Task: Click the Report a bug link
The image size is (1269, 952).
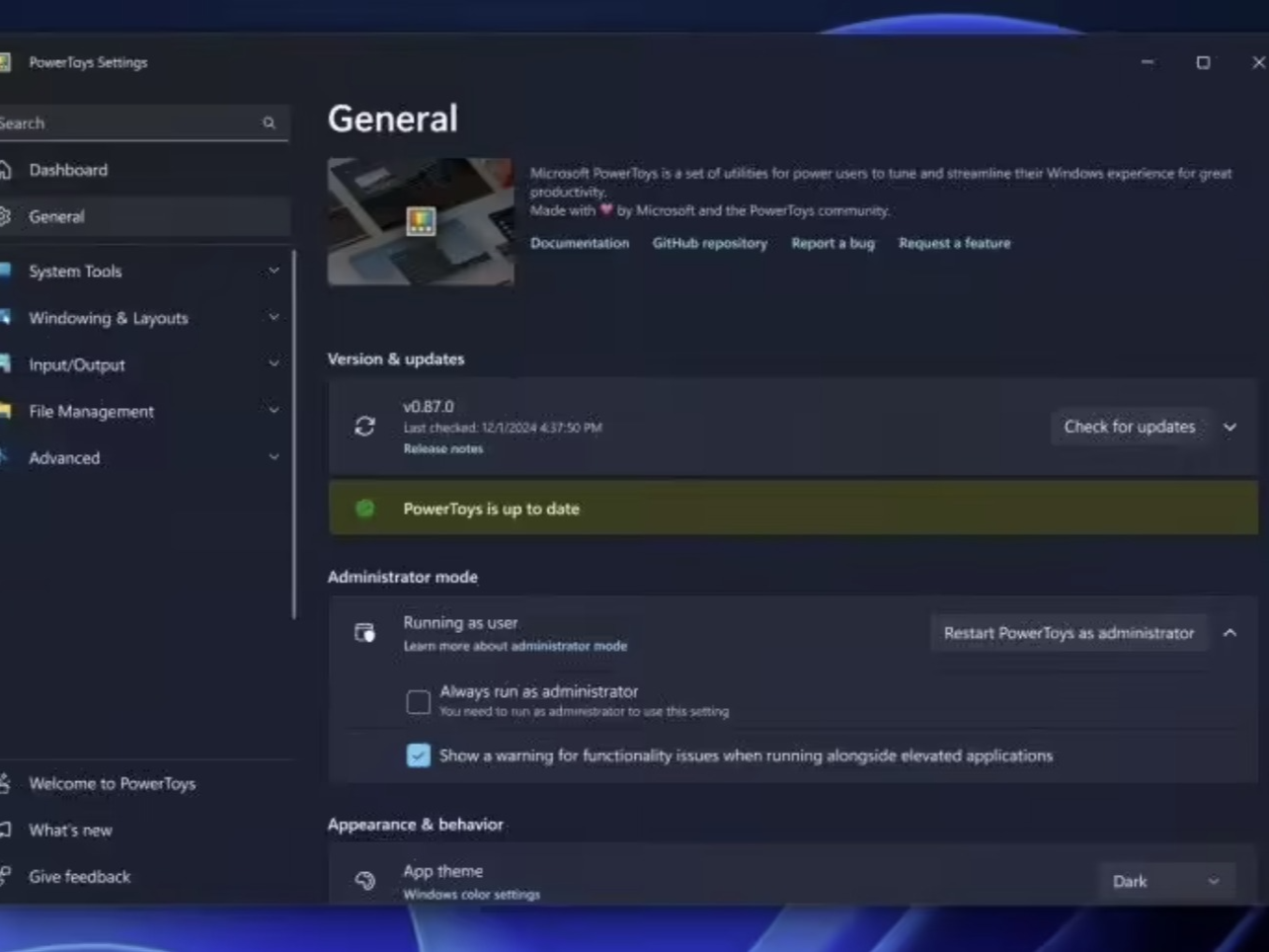Action: tap(833, 243)
